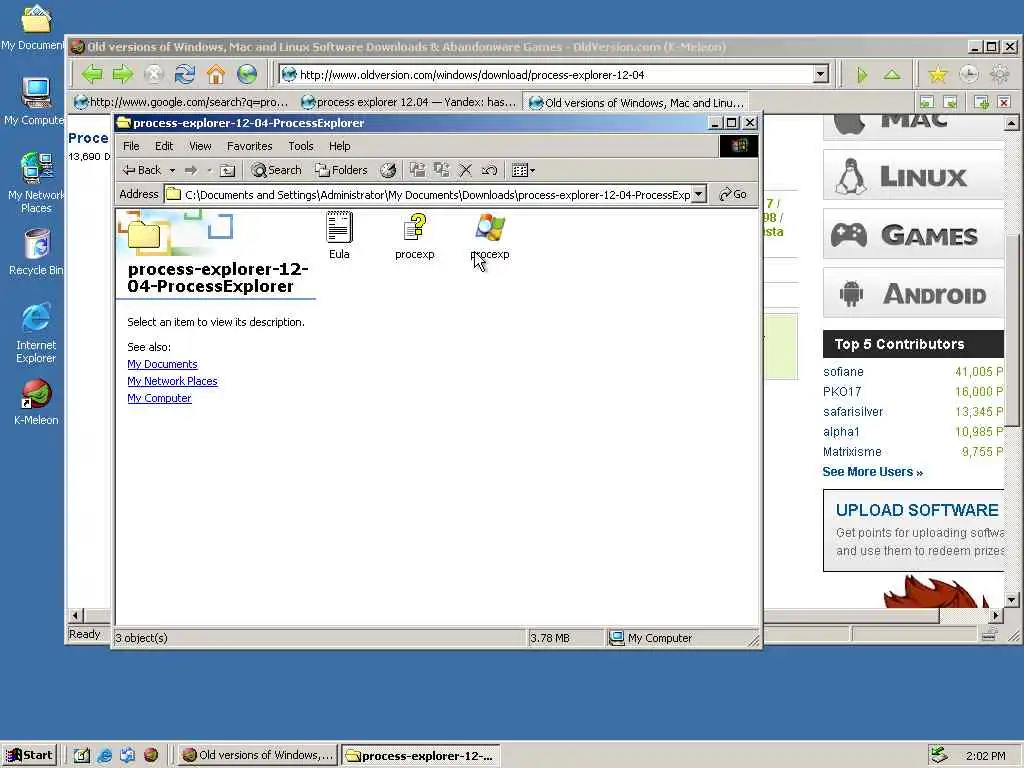Open the Tools menu in Explorer

tap(301, 146)
